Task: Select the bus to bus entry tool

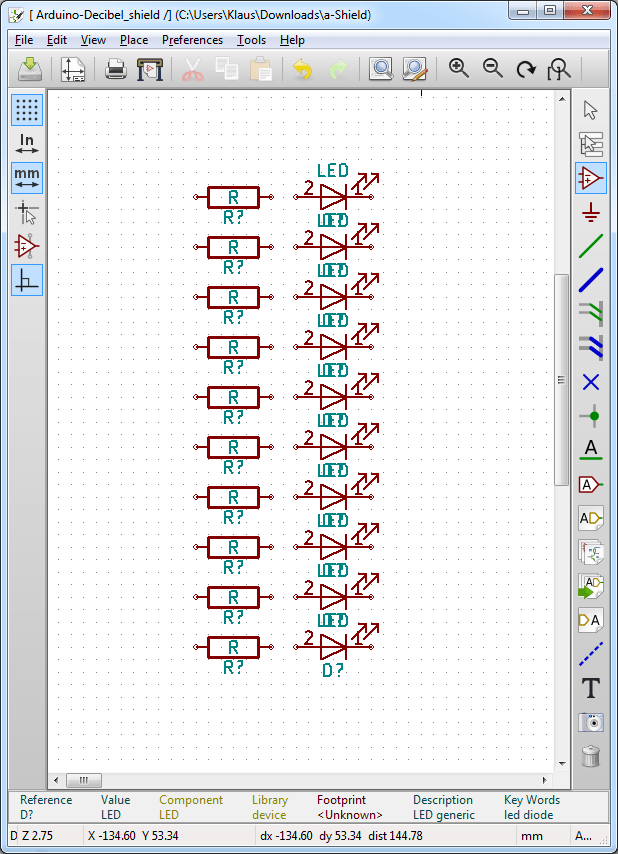Action: tap(591, 349)
